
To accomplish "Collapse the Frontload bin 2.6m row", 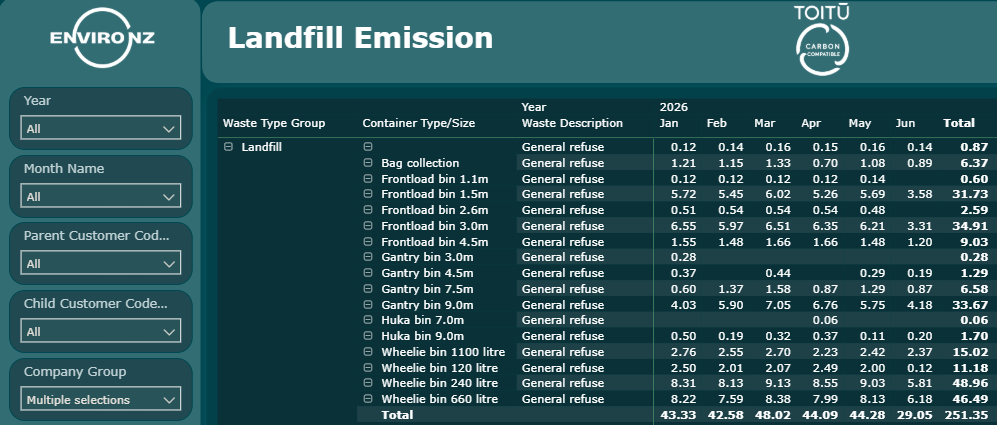I will click(367, 210).
